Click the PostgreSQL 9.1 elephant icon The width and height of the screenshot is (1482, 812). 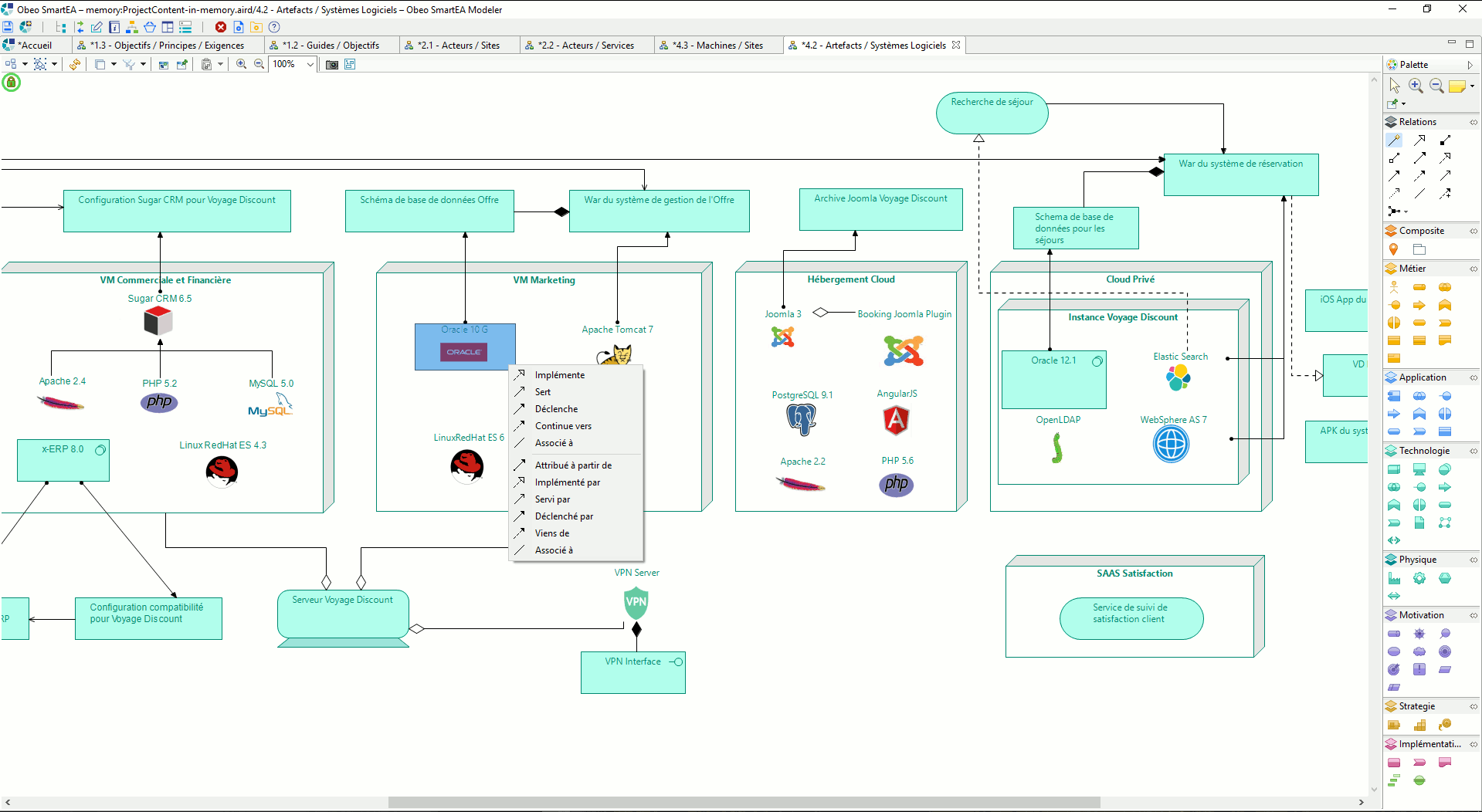802,420
